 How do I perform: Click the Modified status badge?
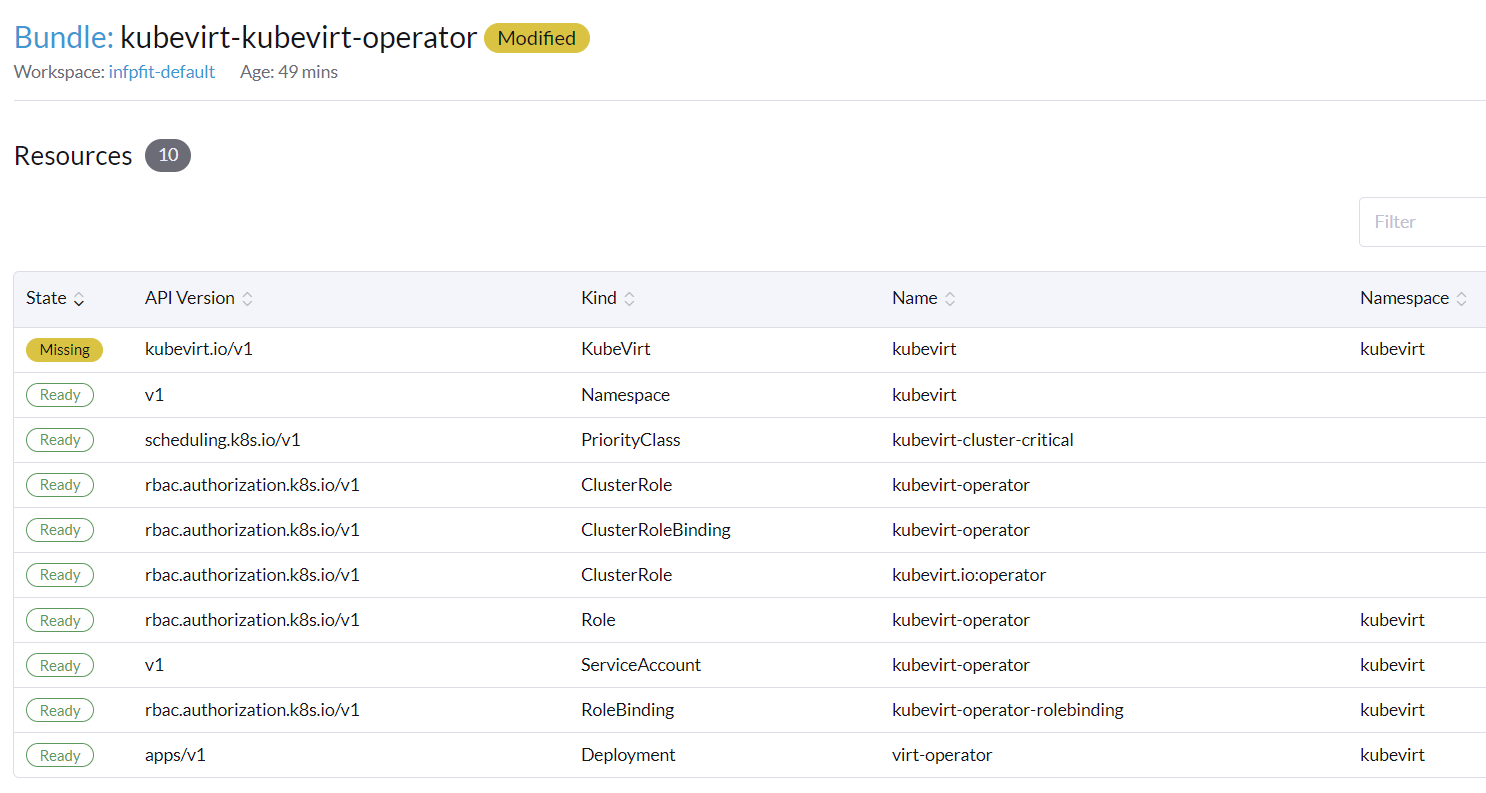point(536,38)
